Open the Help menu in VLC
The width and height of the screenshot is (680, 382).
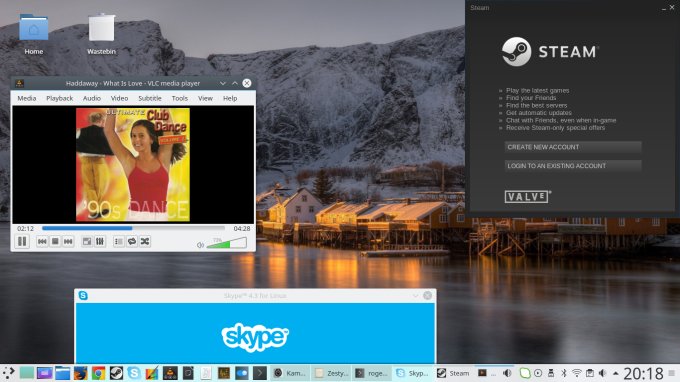pos(230,98)
